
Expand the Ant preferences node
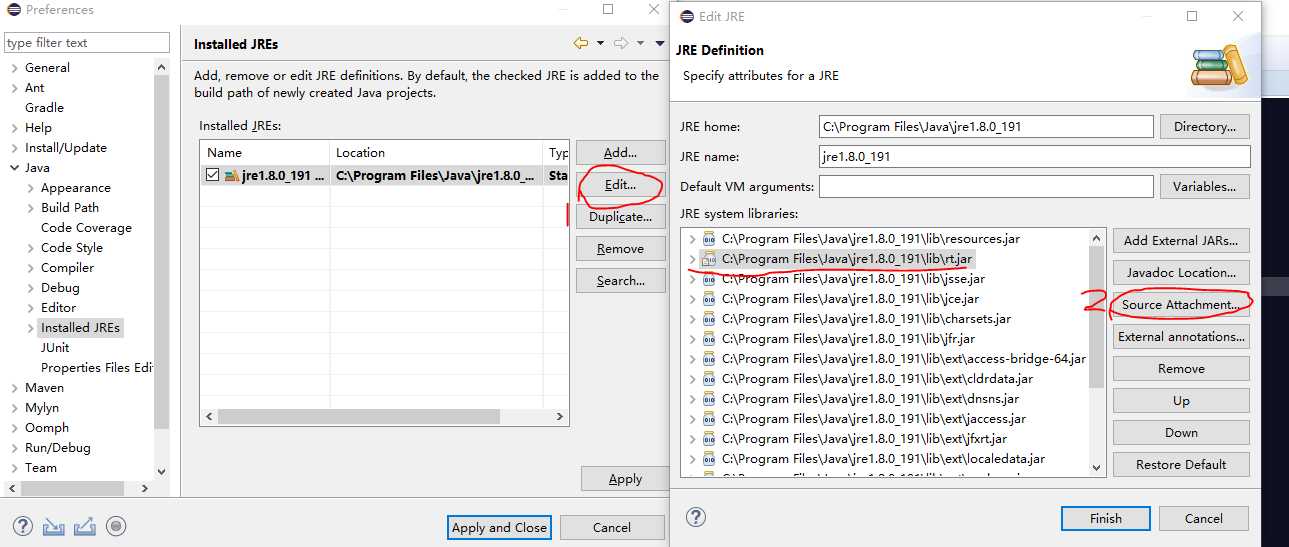click(14, 88)
